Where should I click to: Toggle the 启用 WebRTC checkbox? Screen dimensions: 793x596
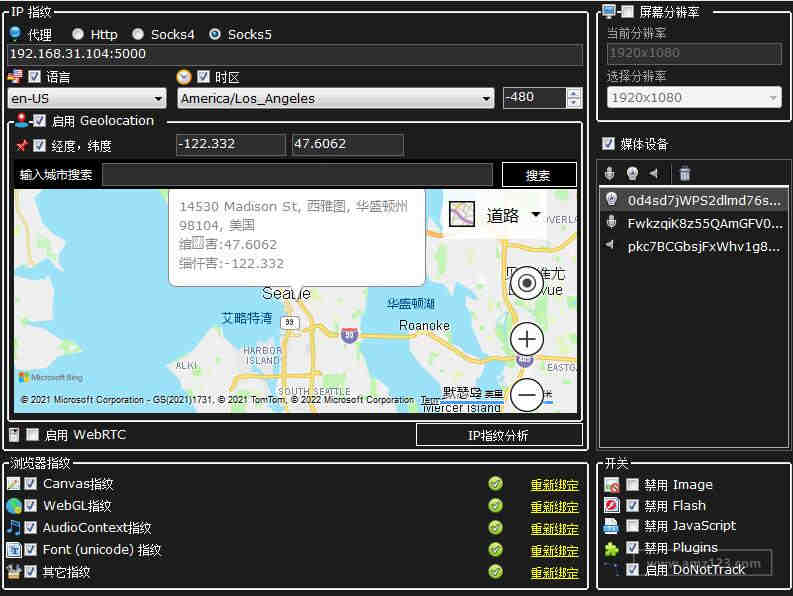[x=32, y=435]
